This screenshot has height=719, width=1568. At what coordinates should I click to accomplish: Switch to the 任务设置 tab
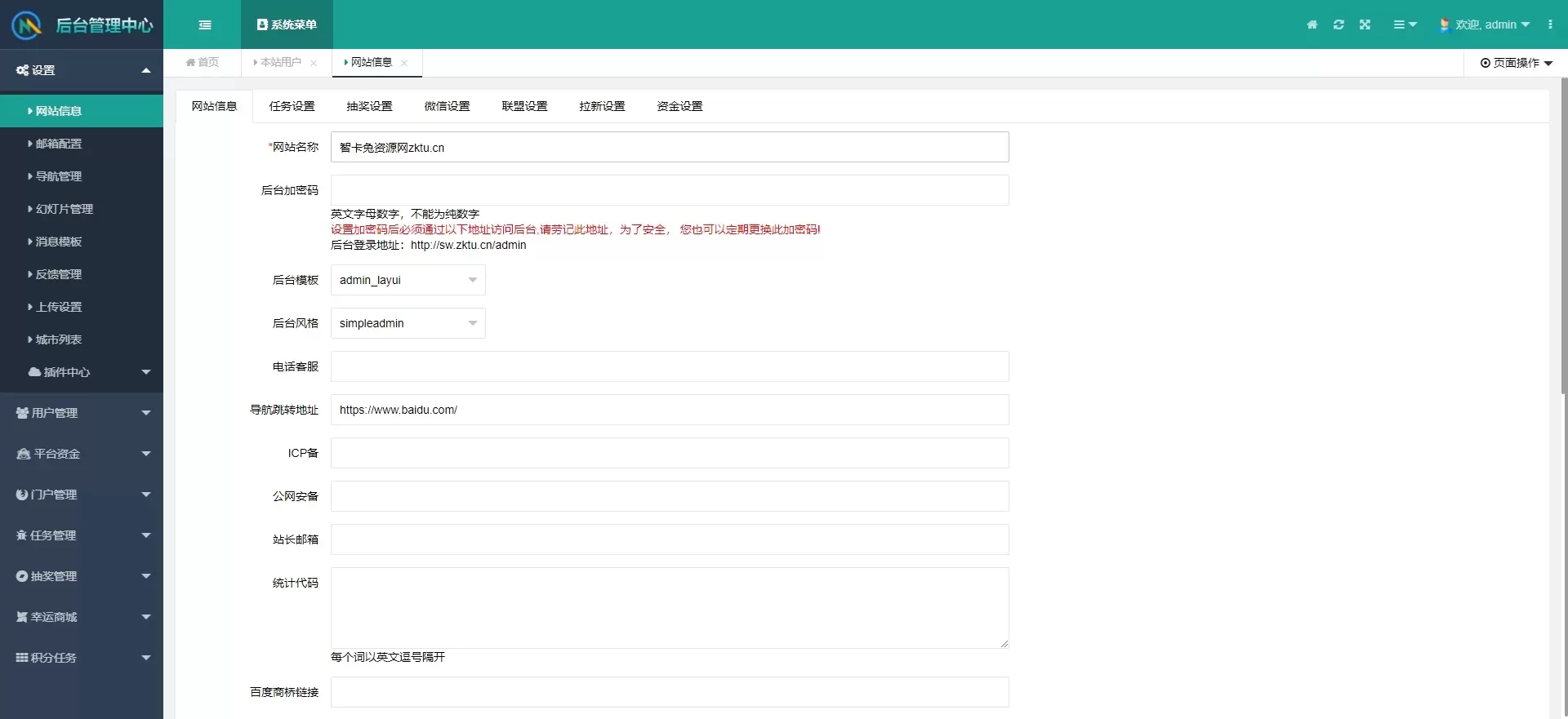(292, 106)
